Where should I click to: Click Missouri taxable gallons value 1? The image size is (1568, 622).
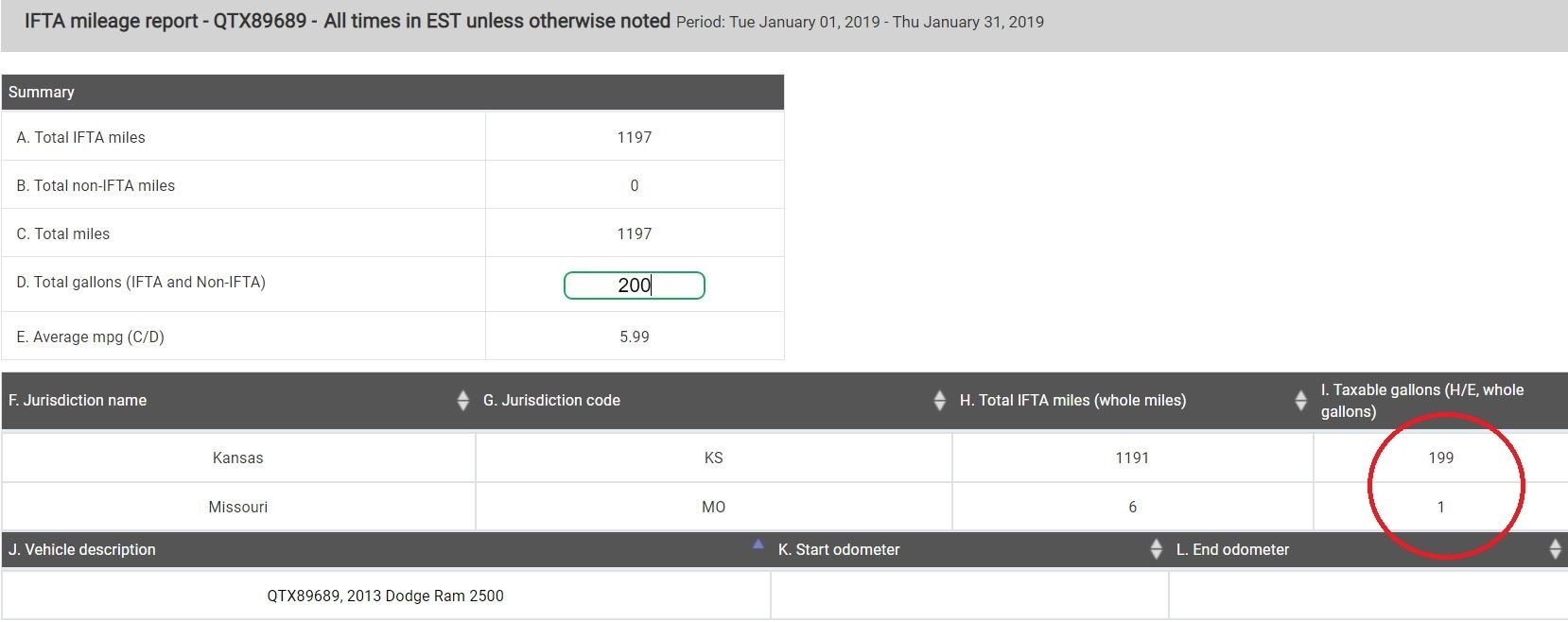point(1440,507)
